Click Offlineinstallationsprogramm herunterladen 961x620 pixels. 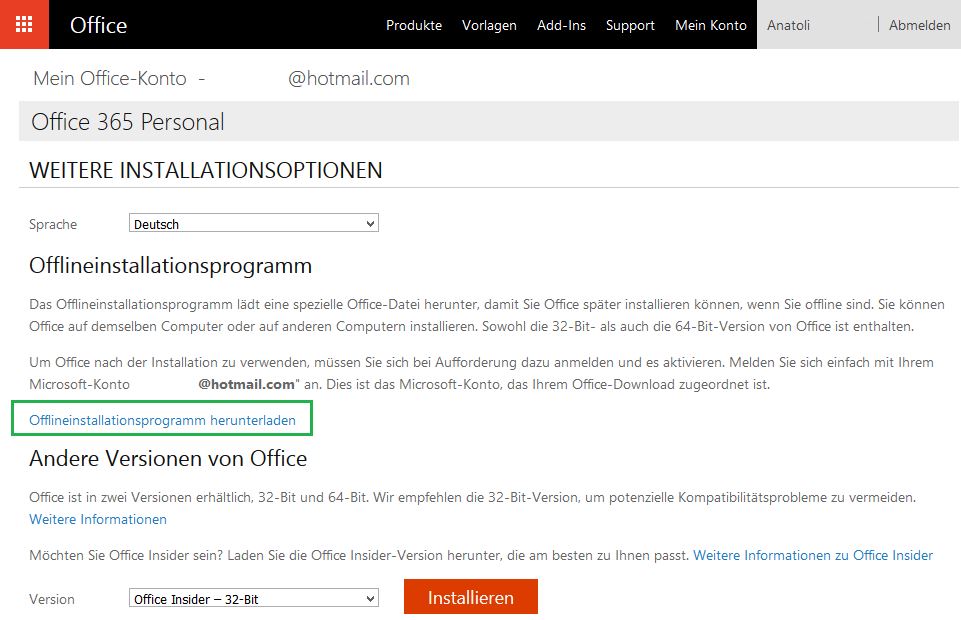coord(163,419)
